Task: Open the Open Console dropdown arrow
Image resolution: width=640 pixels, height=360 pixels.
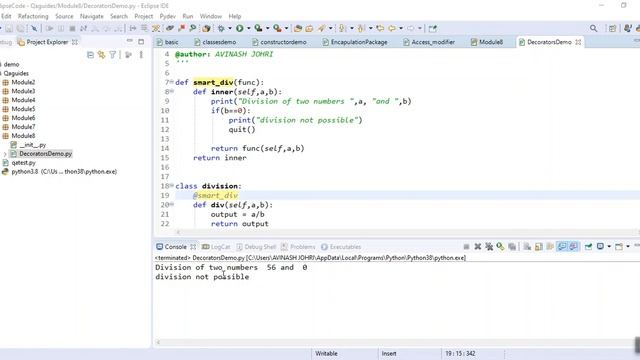Action: pos(628,247)
